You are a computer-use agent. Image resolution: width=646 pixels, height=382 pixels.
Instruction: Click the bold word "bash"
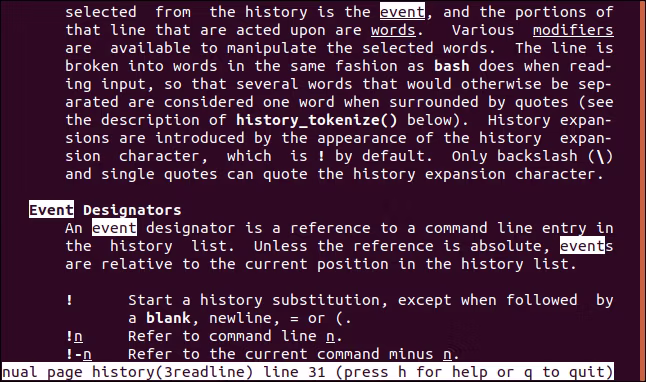(452, 66)
